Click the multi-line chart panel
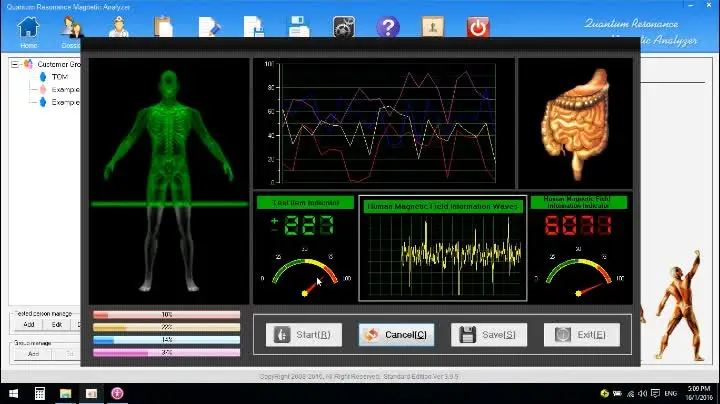The width and height of the screenshot is (720, 404). [384, 123]
